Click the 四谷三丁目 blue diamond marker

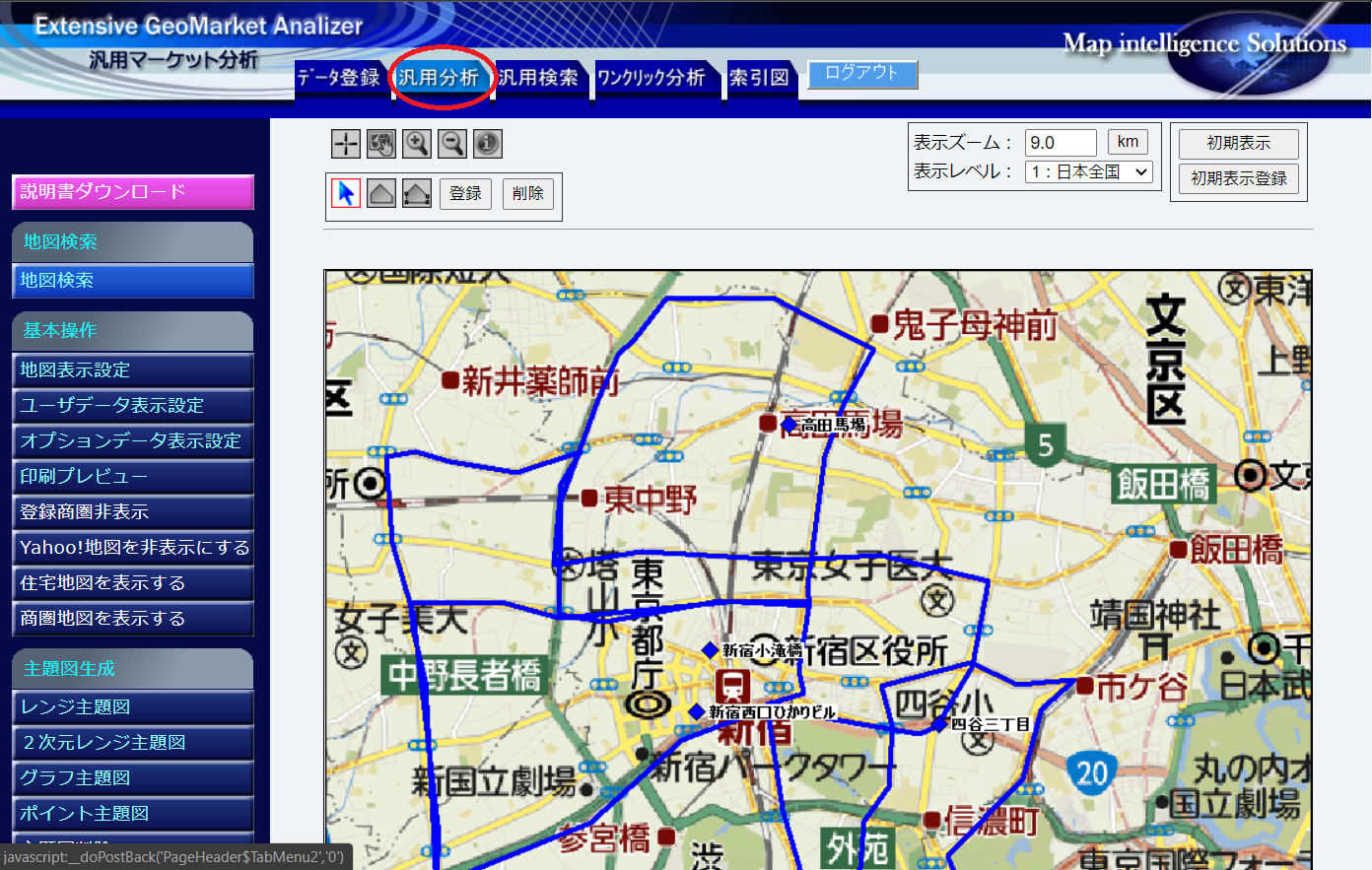(940, 724)
